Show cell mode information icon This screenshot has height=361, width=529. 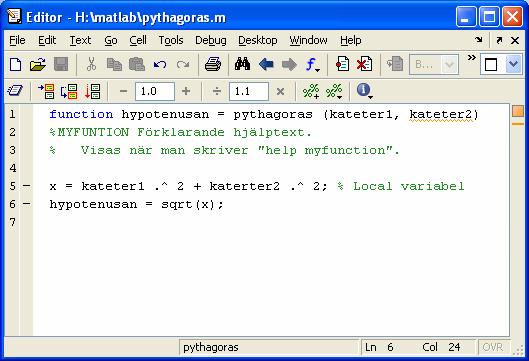[x=364, y=91]
